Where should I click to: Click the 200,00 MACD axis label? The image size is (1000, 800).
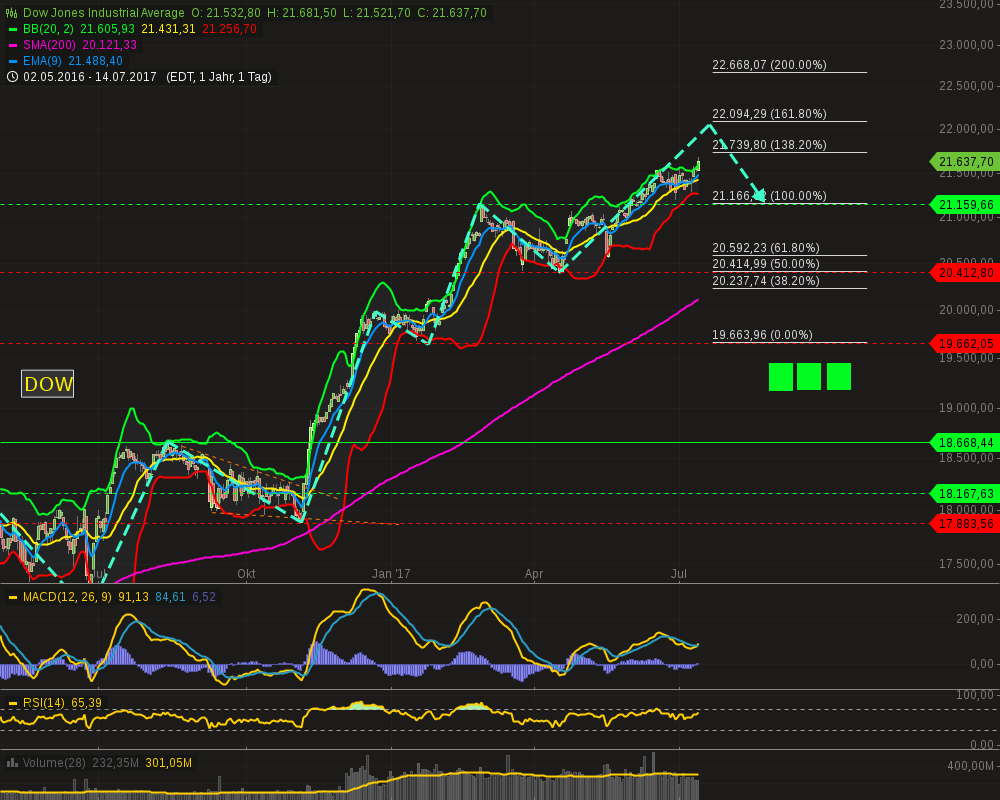pyautogui.click(x=974, y=619)
